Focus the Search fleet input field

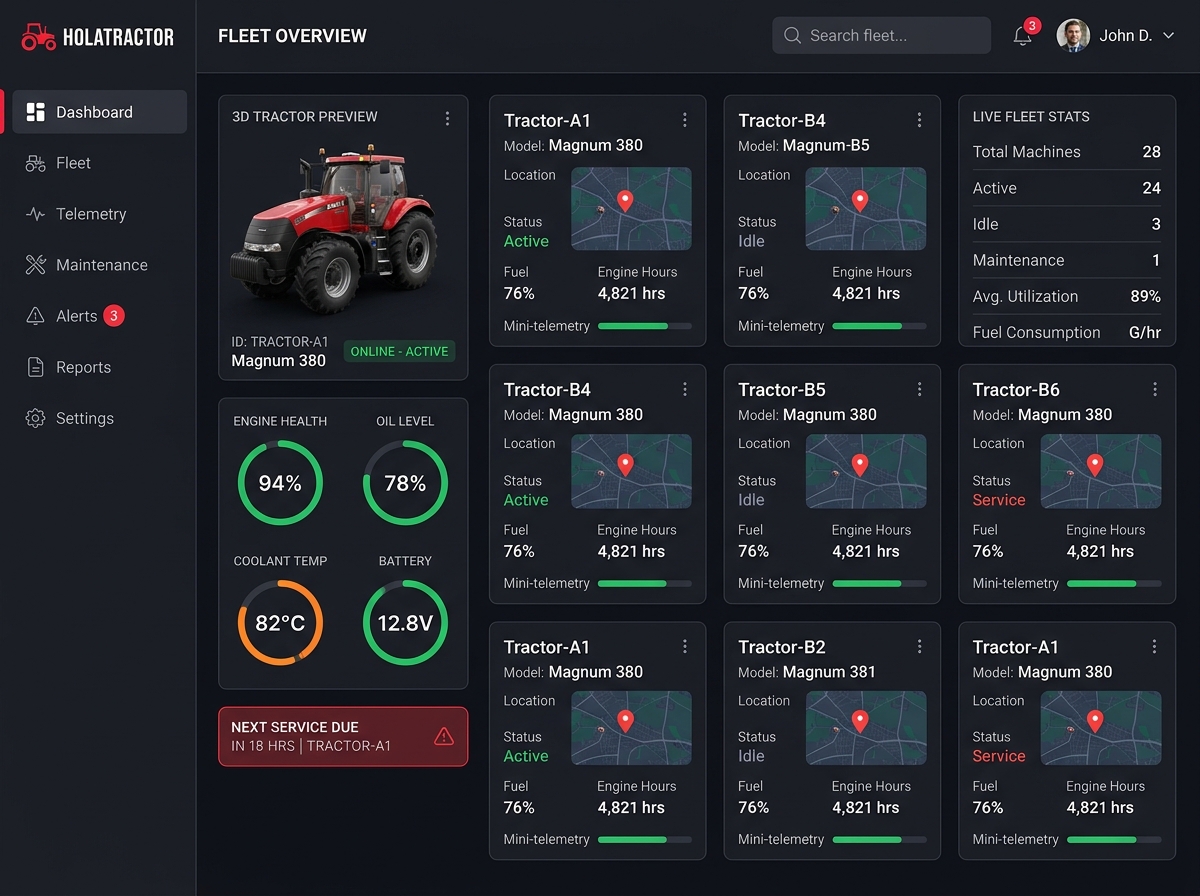pos(881,36)
